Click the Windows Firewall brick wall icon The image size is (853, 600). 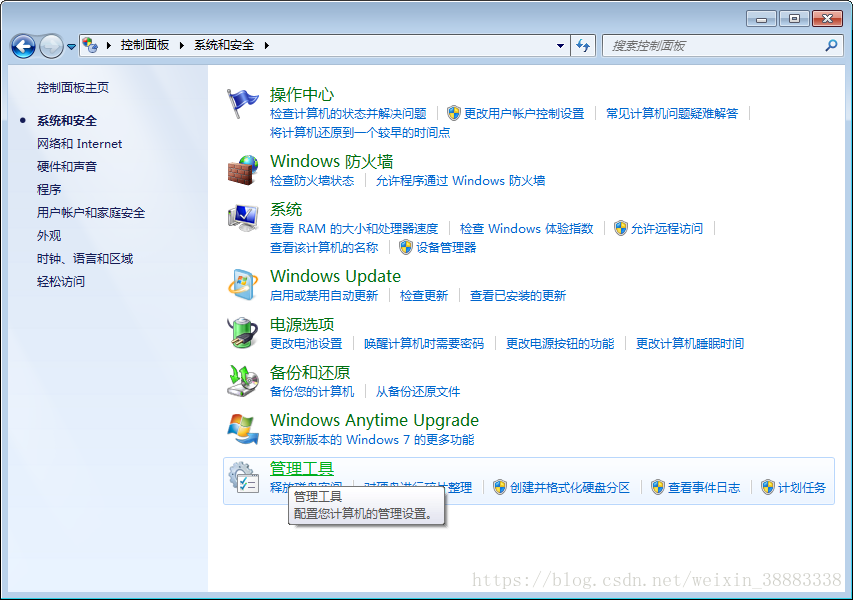coord(243,170)
